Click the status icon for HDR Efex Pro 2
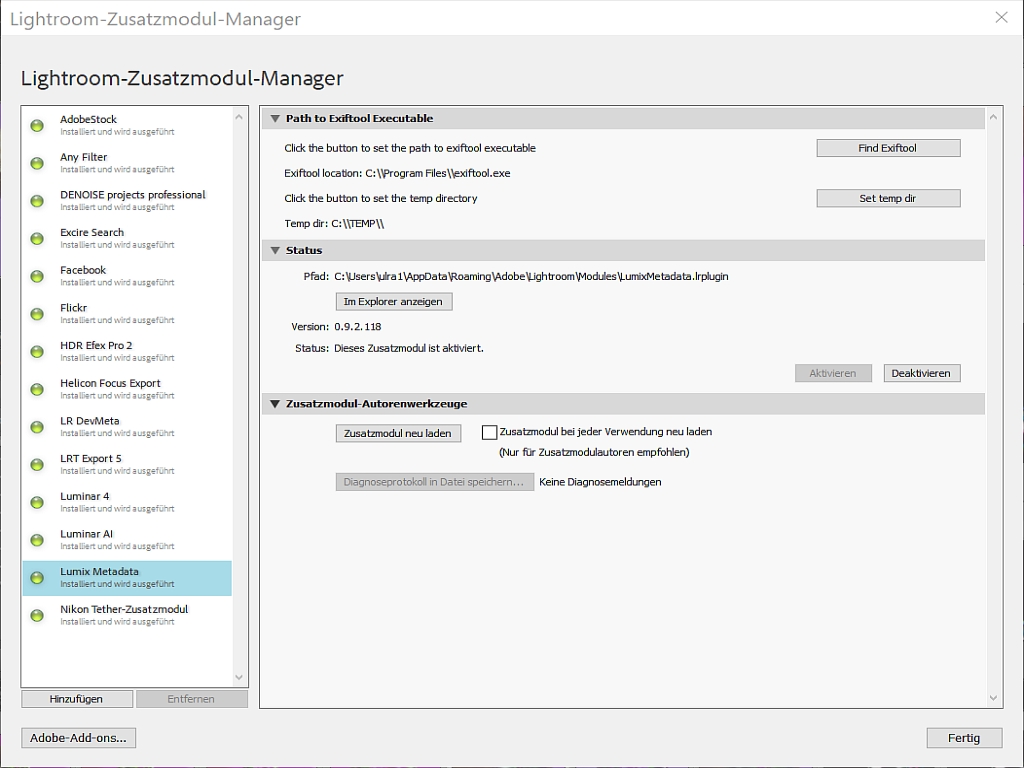This screenshot has height=768, width=1024. (x=36, y=351)
